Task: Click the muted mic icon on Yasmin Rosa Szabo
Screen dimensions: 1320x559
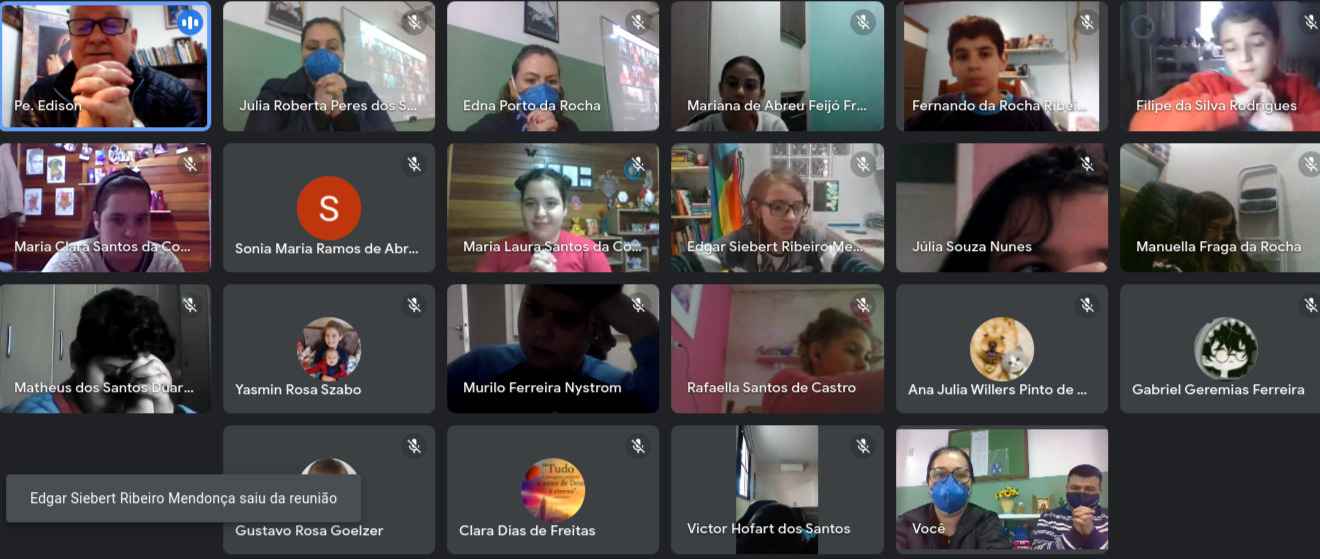Action: [414, 305]
